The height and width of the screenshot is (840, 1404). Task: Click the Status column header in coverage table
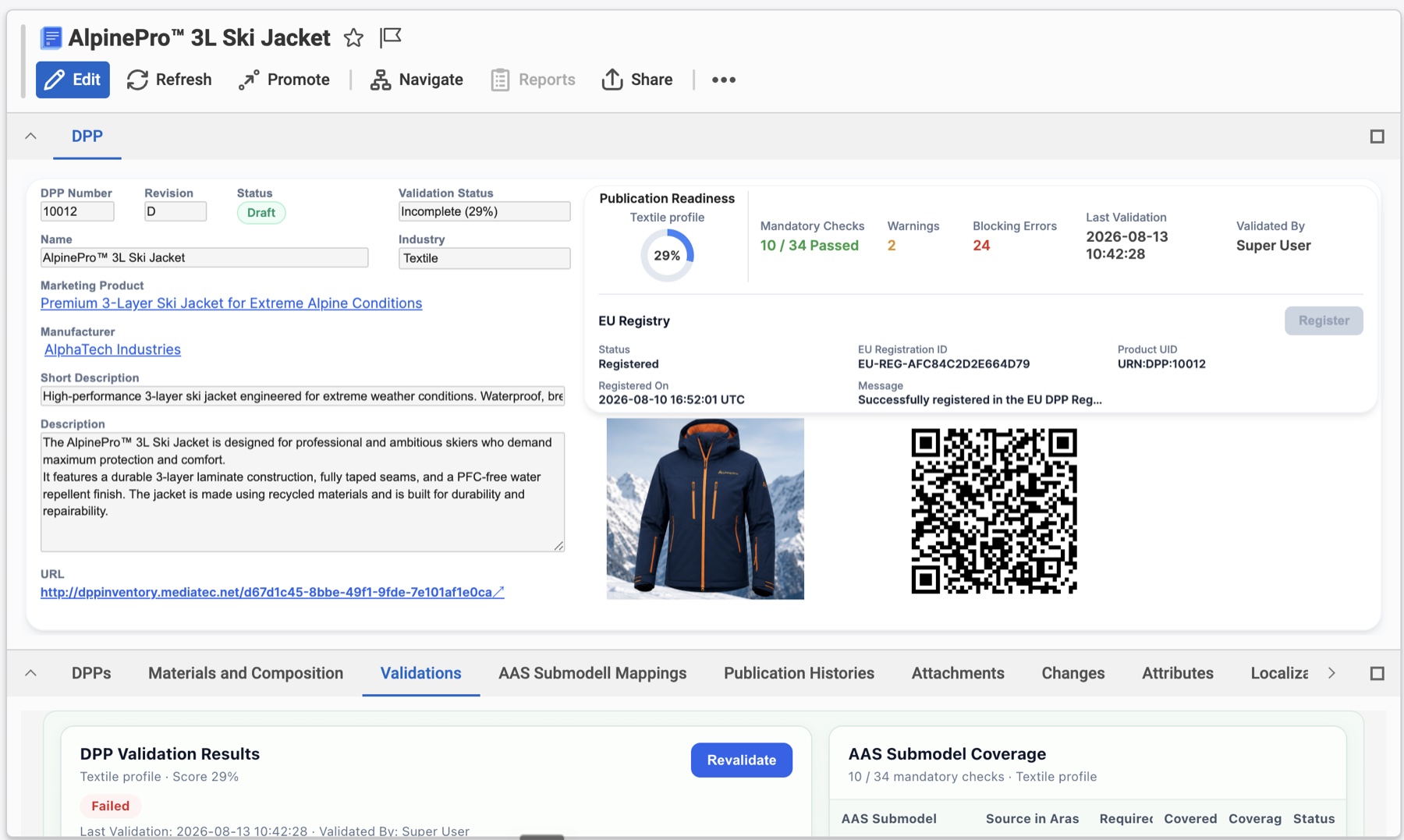pos(1314,819)
